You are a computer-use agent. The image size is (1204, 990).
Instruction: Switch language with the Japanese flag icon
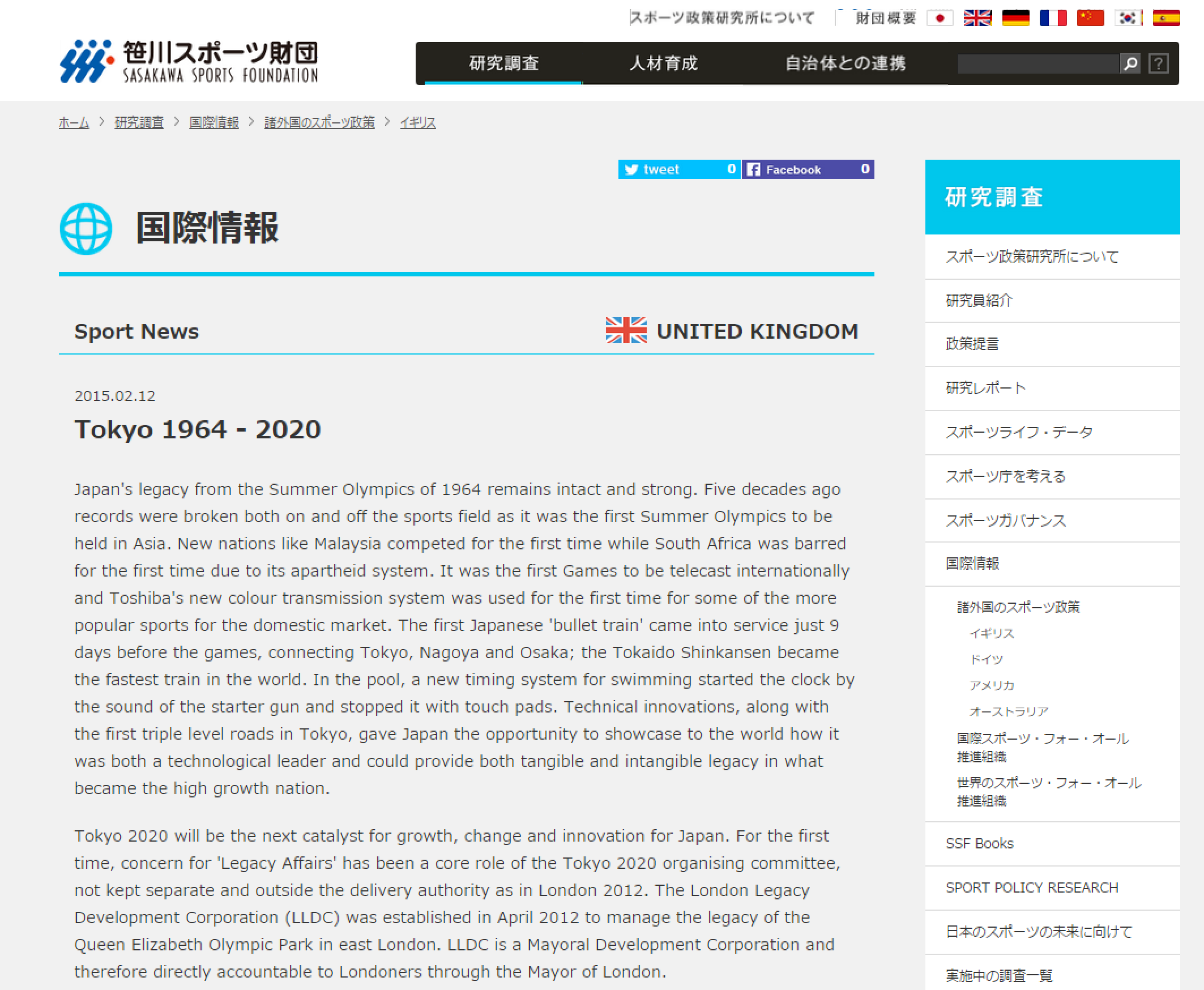[x=940, y=18]
